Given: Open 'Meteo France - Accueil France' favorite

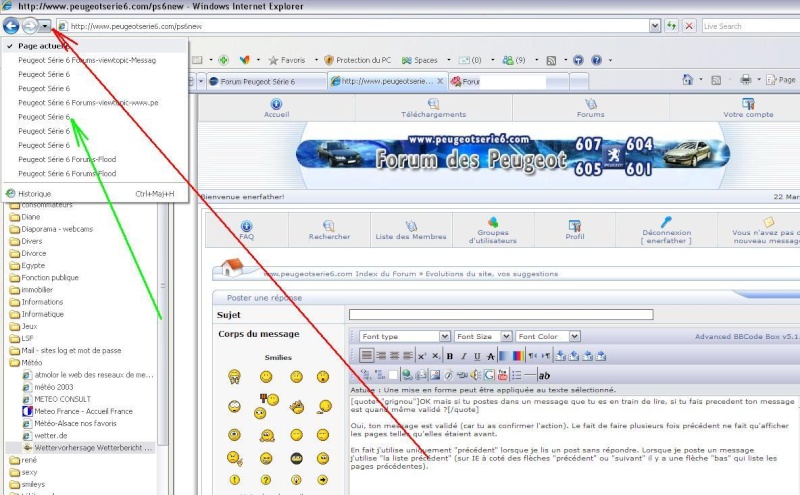Looking at the screenshot, I should point(78,411).
